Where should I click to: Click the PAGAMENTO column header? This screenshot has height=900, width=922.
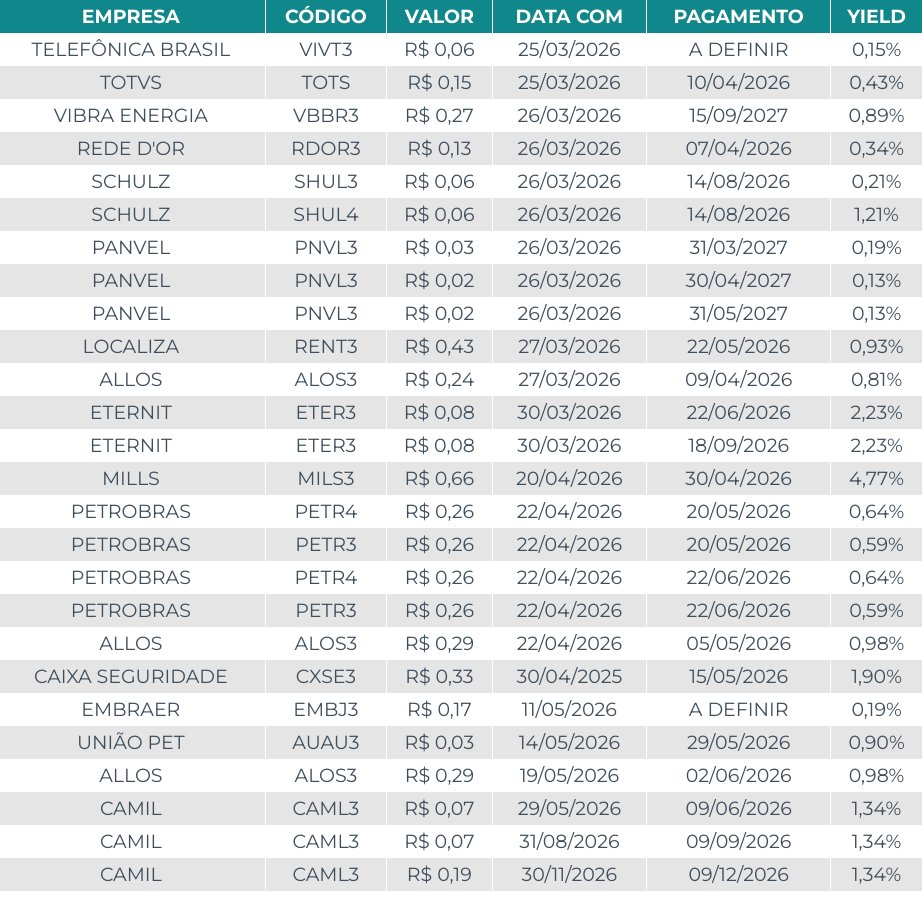739,16
